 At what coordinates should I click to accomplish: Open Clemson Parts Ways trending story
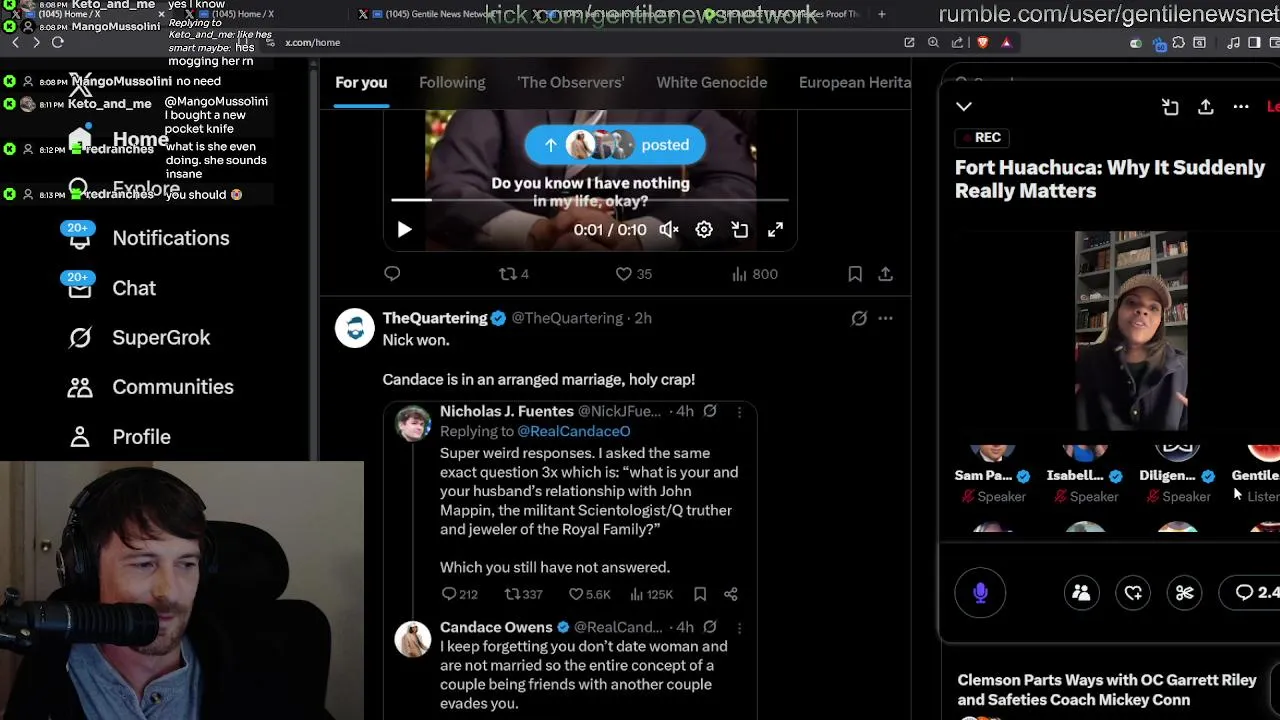pos(1107,690)
